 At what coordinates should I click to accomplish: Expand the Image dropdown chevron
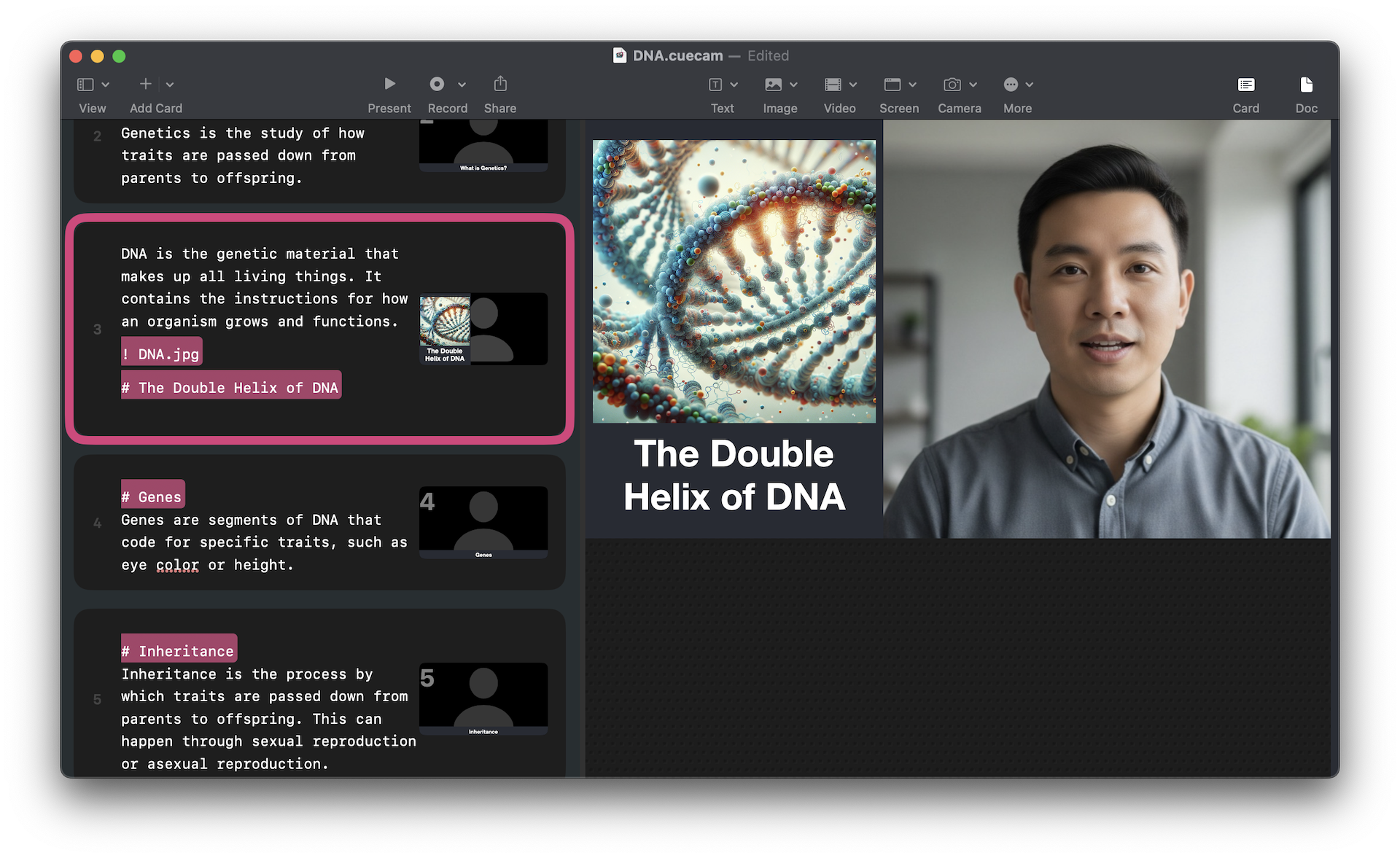[x=793, y=85]
